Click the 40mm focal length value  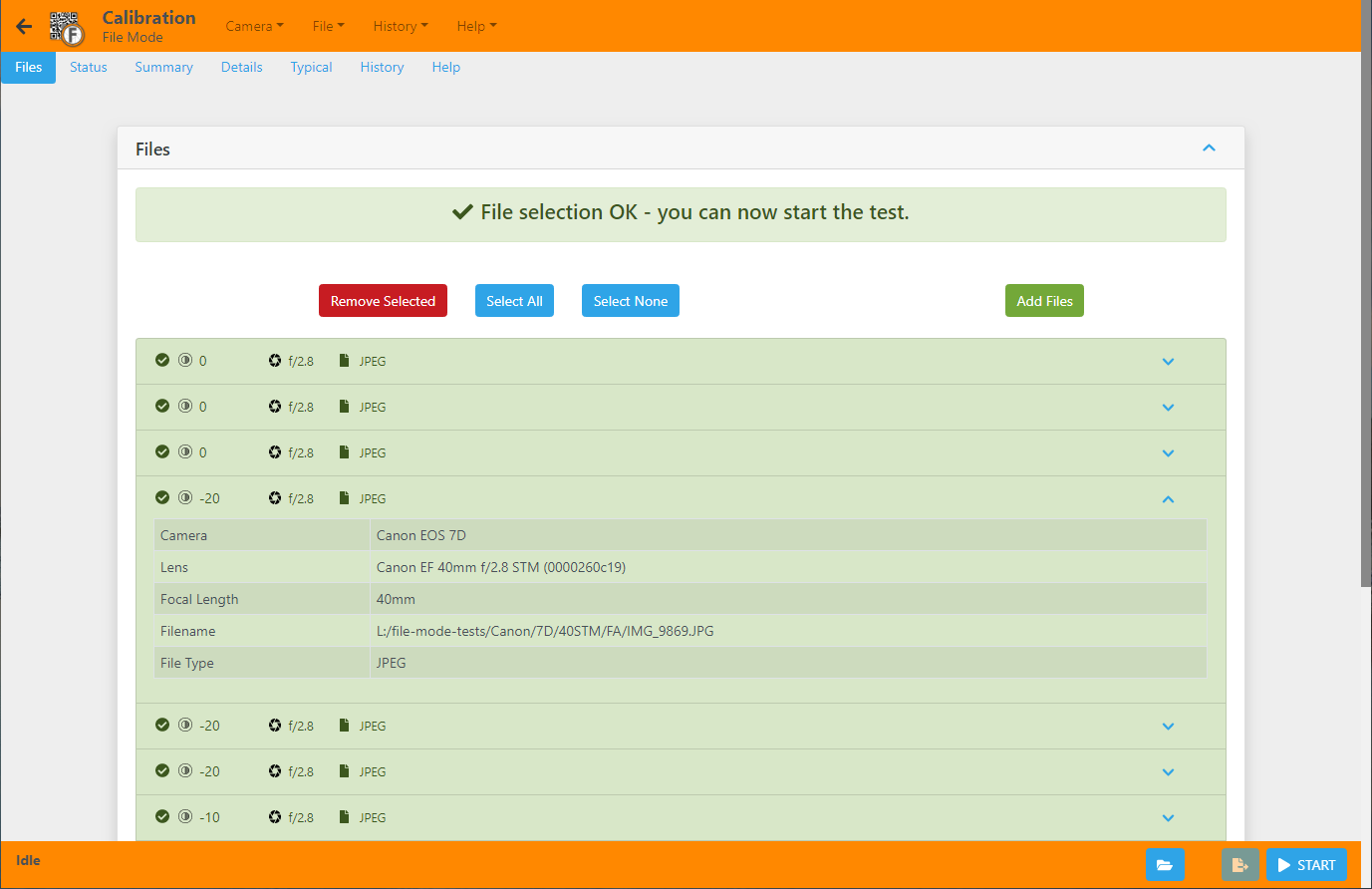(396, 599)
